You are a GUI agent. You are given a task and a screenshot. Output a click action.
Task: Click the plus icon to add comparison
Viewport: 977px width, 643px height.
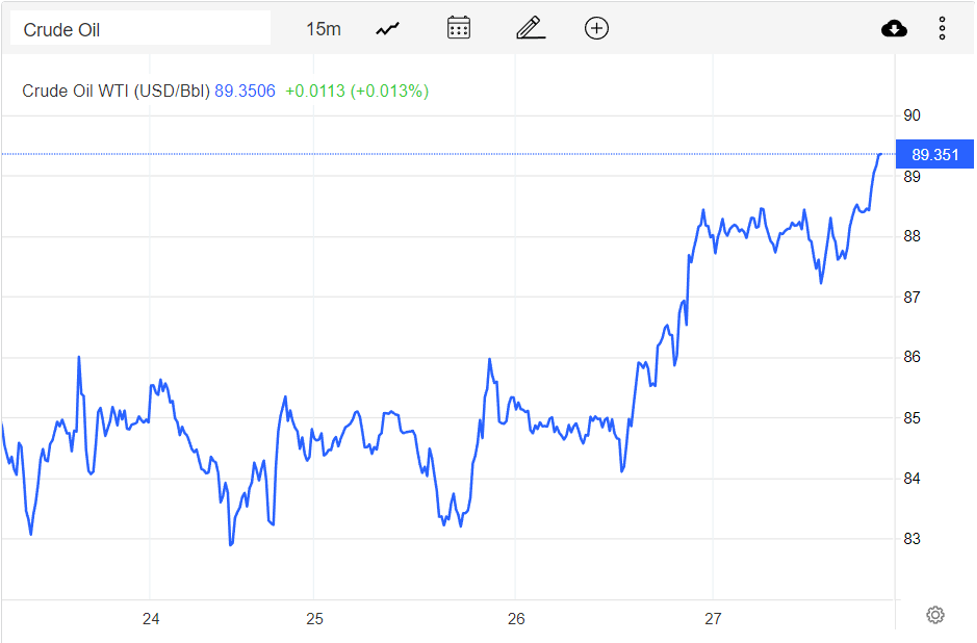[596, 28]
